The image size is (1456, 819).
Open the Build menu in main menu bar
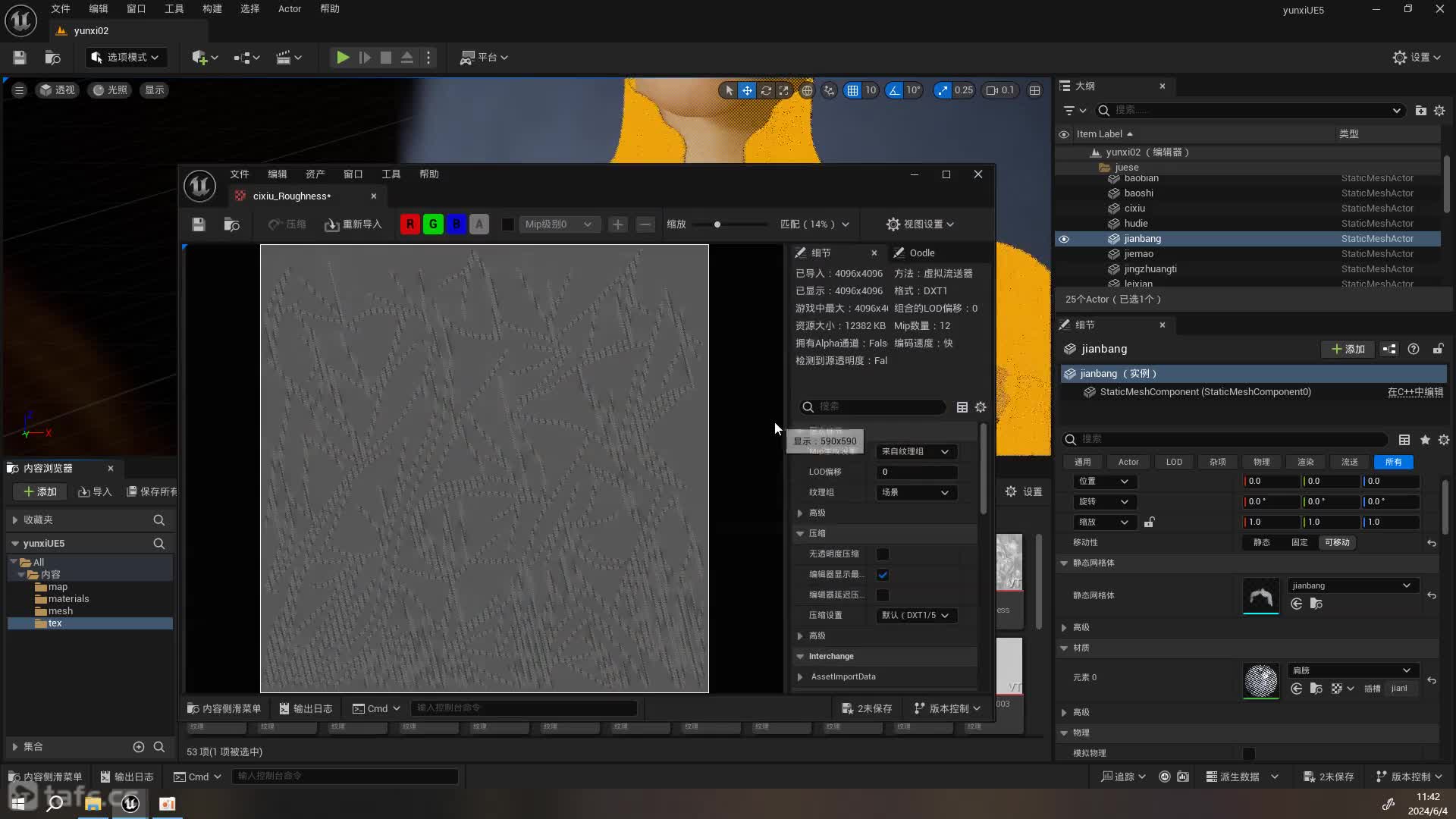pos(212,9)
